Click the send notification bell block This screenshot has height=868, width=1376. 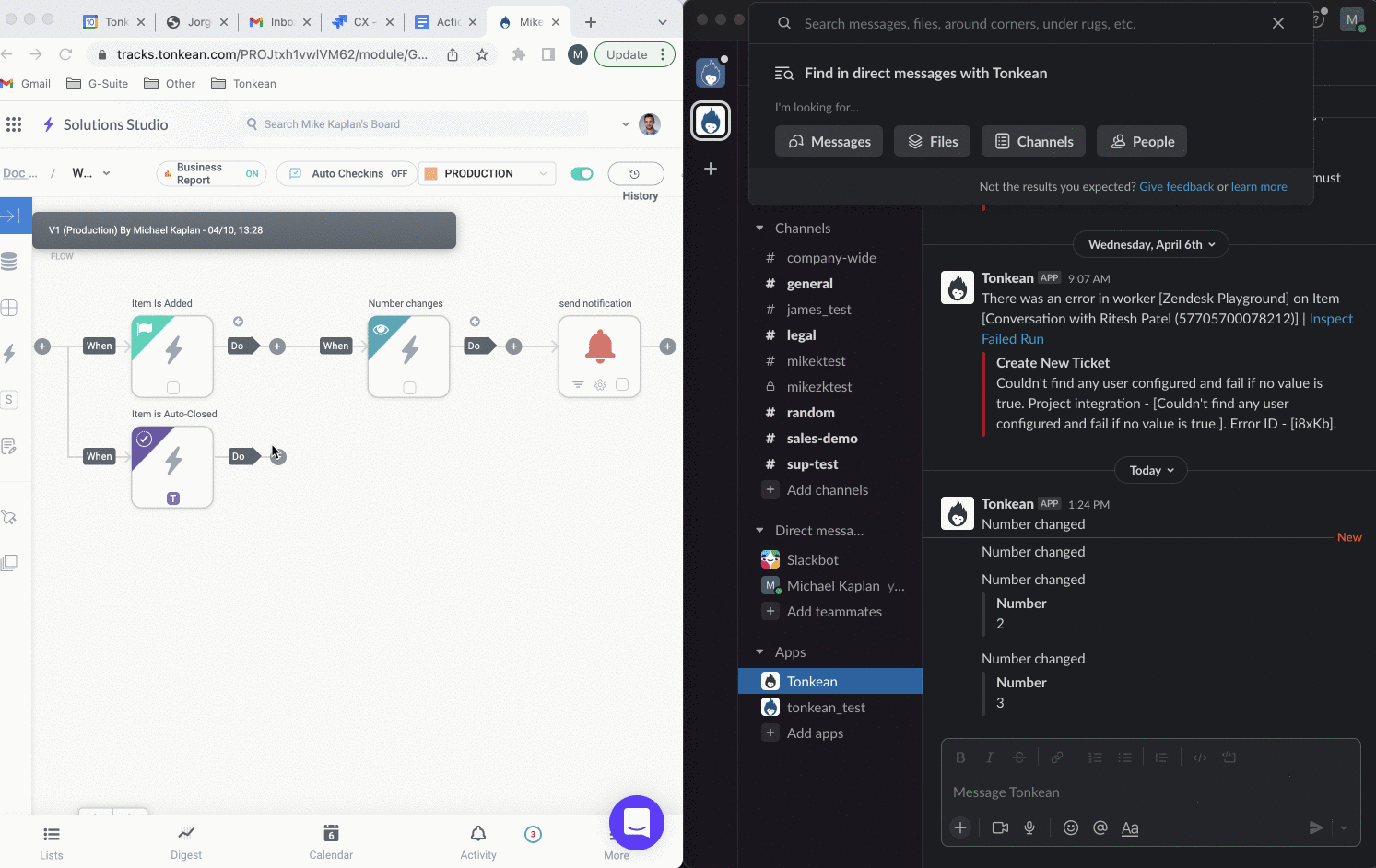599,348
